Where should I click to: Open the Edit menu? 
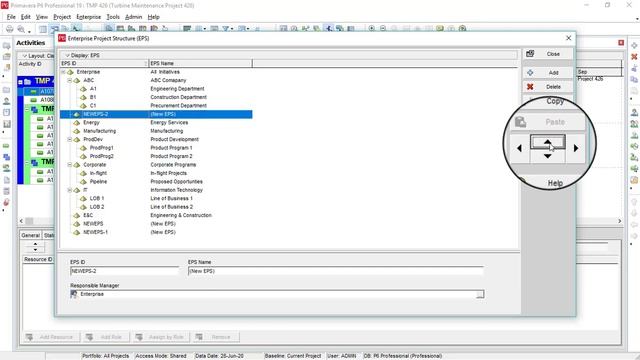point(26,17)
